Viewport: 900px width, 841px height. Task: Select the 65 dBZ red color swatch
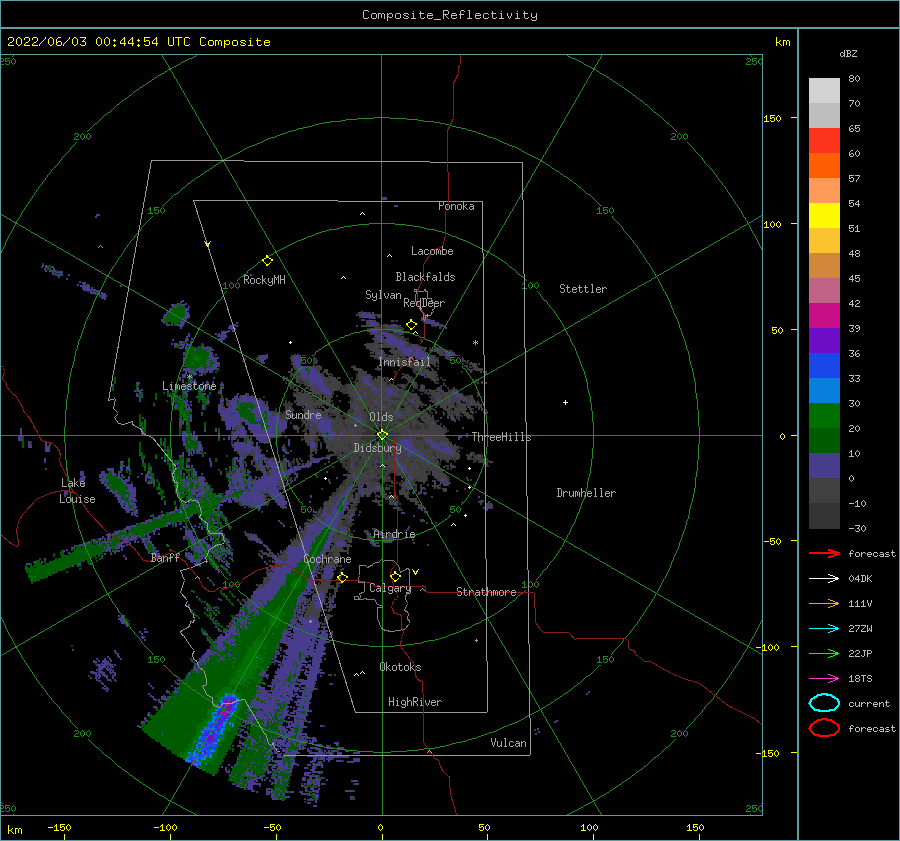click(824, 141)
